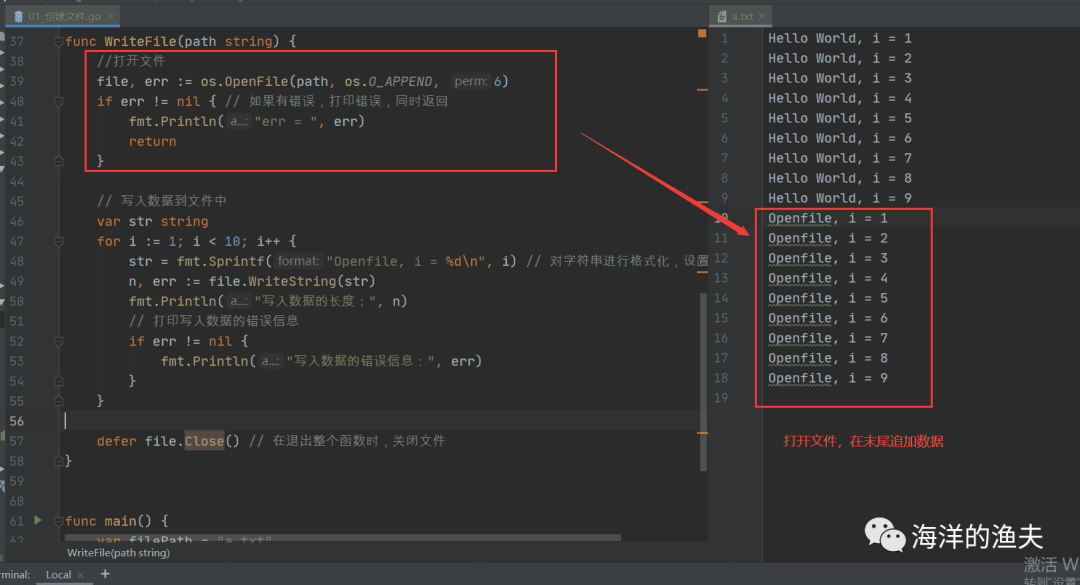Click the orange warning stripe near line 57
The width and height of the screenshot is (1080, 585).
703,433
